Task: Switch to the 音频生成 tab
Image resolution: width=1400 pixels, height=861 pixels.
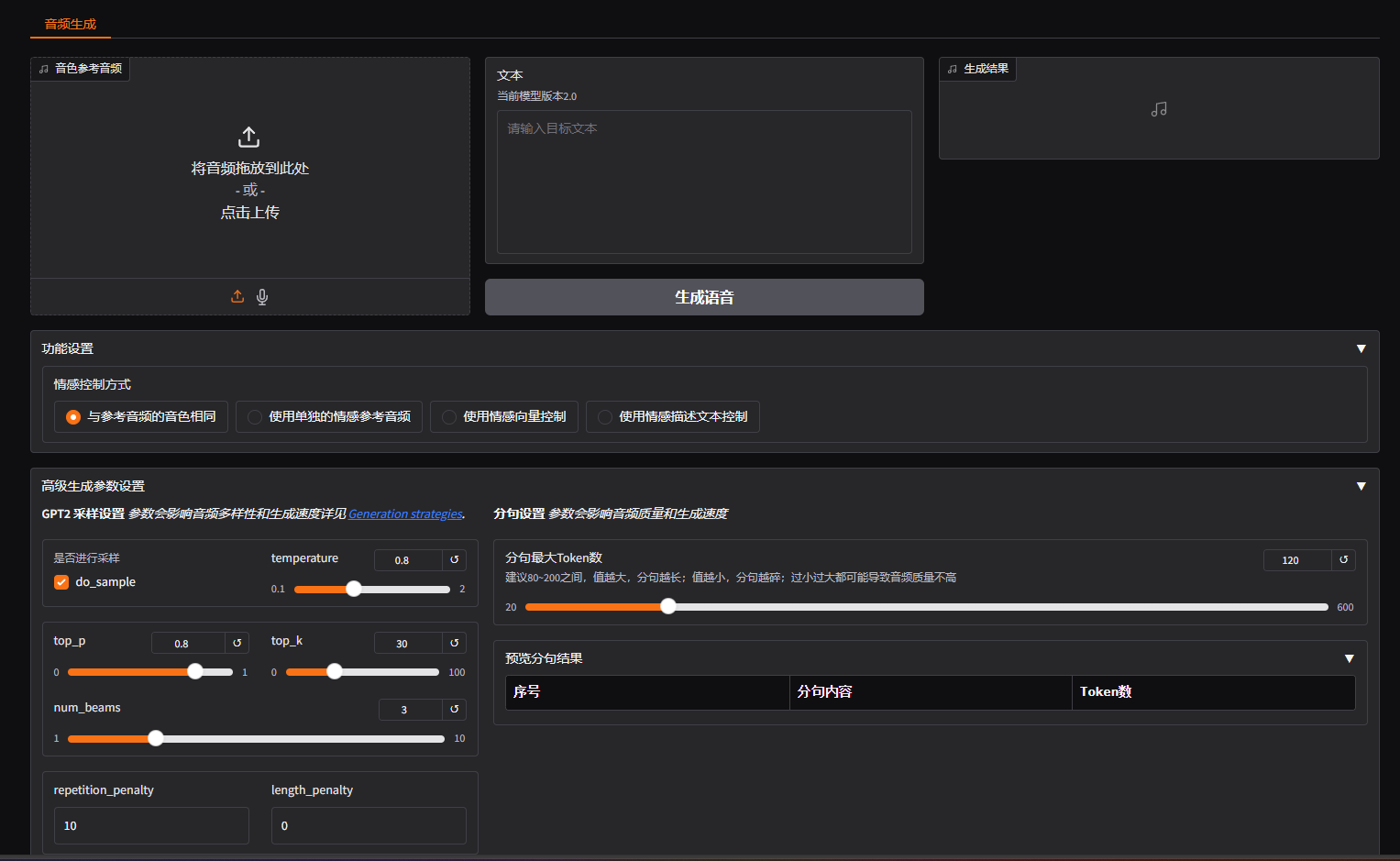Action: tap(71, 24)
